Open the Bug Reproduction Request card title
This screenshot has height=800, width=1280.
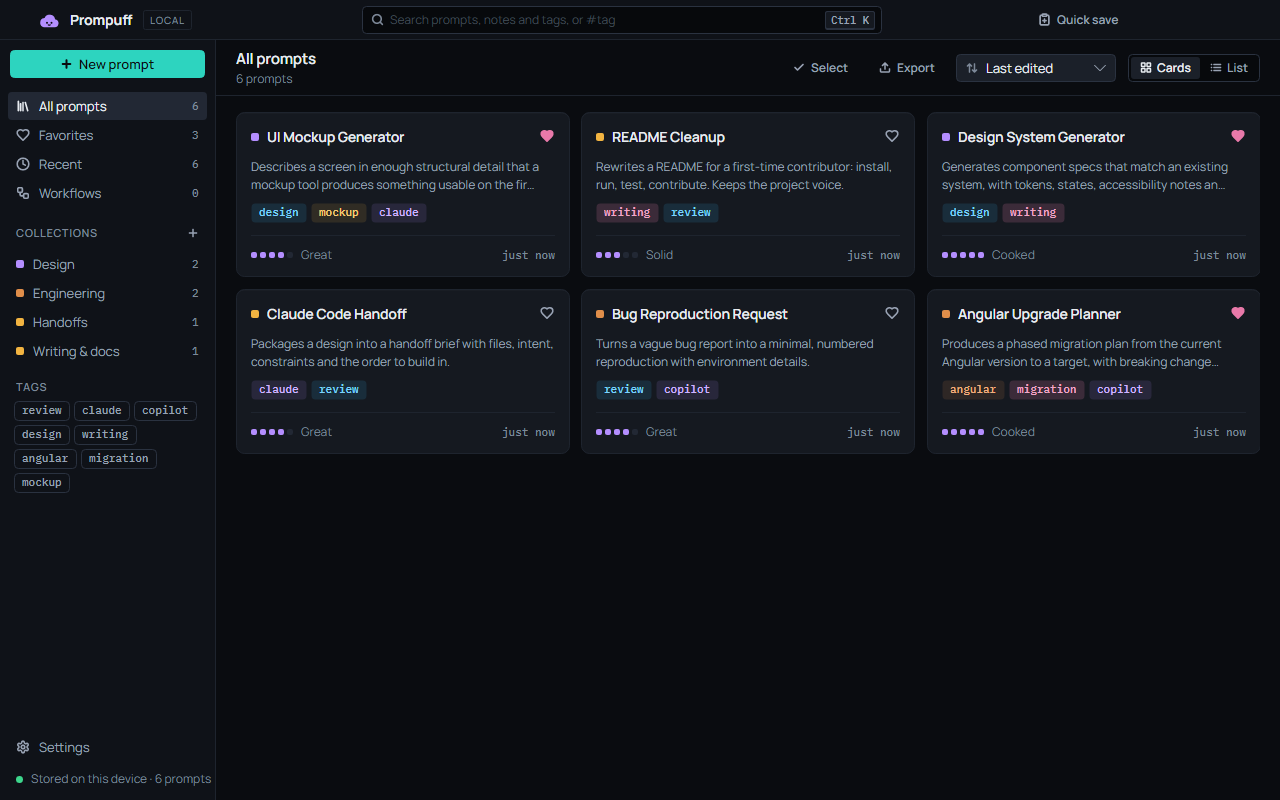click(700, 314)
